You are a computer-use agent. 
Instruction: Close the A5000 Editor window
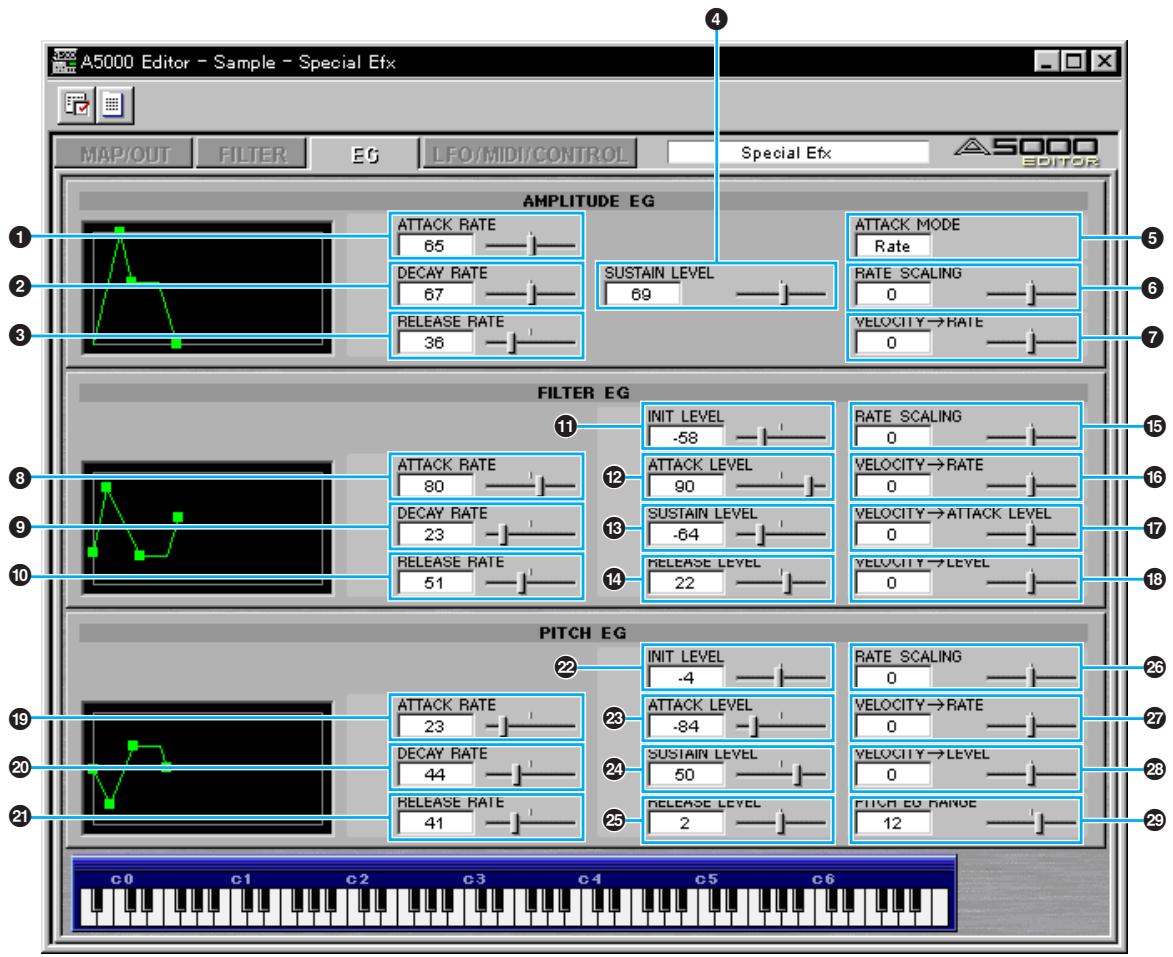[1103, 61]
